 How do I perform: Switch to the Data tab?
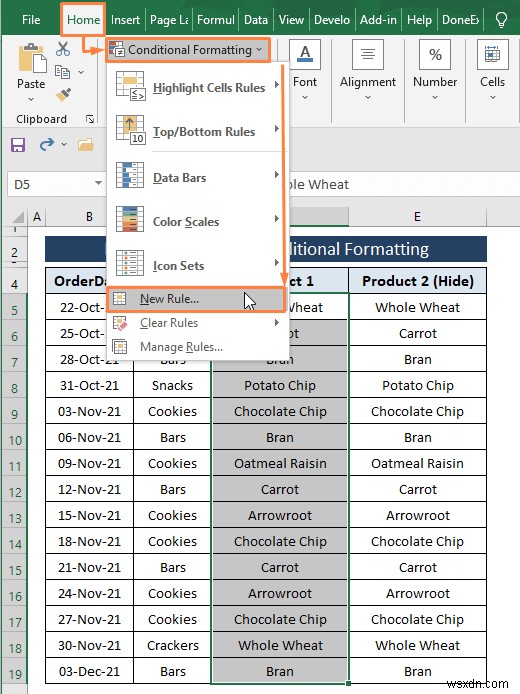[256, 20]
